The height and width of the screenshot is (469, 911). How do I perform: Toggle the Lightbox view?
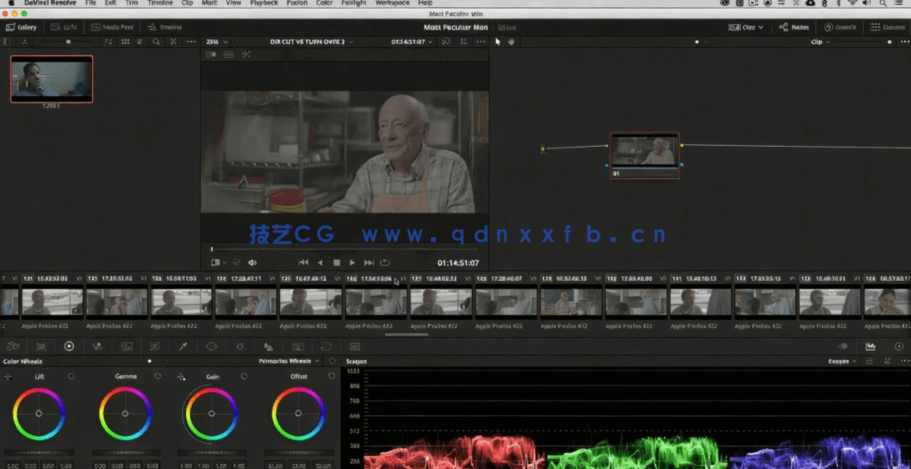click(x=888, y=27)
